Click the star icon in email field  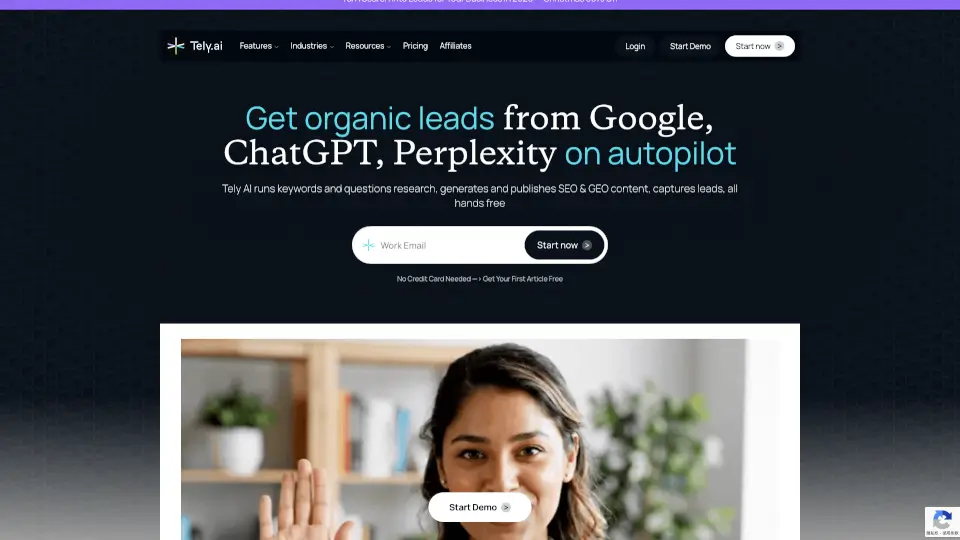[x=368, y=245]
